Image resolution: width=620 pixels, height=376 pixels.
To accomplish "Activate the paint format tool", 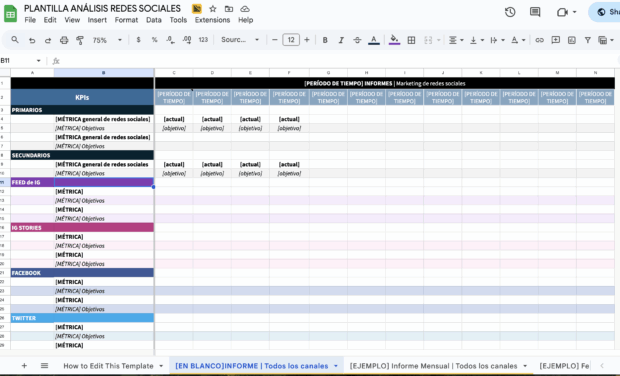I will pos(80,40).
